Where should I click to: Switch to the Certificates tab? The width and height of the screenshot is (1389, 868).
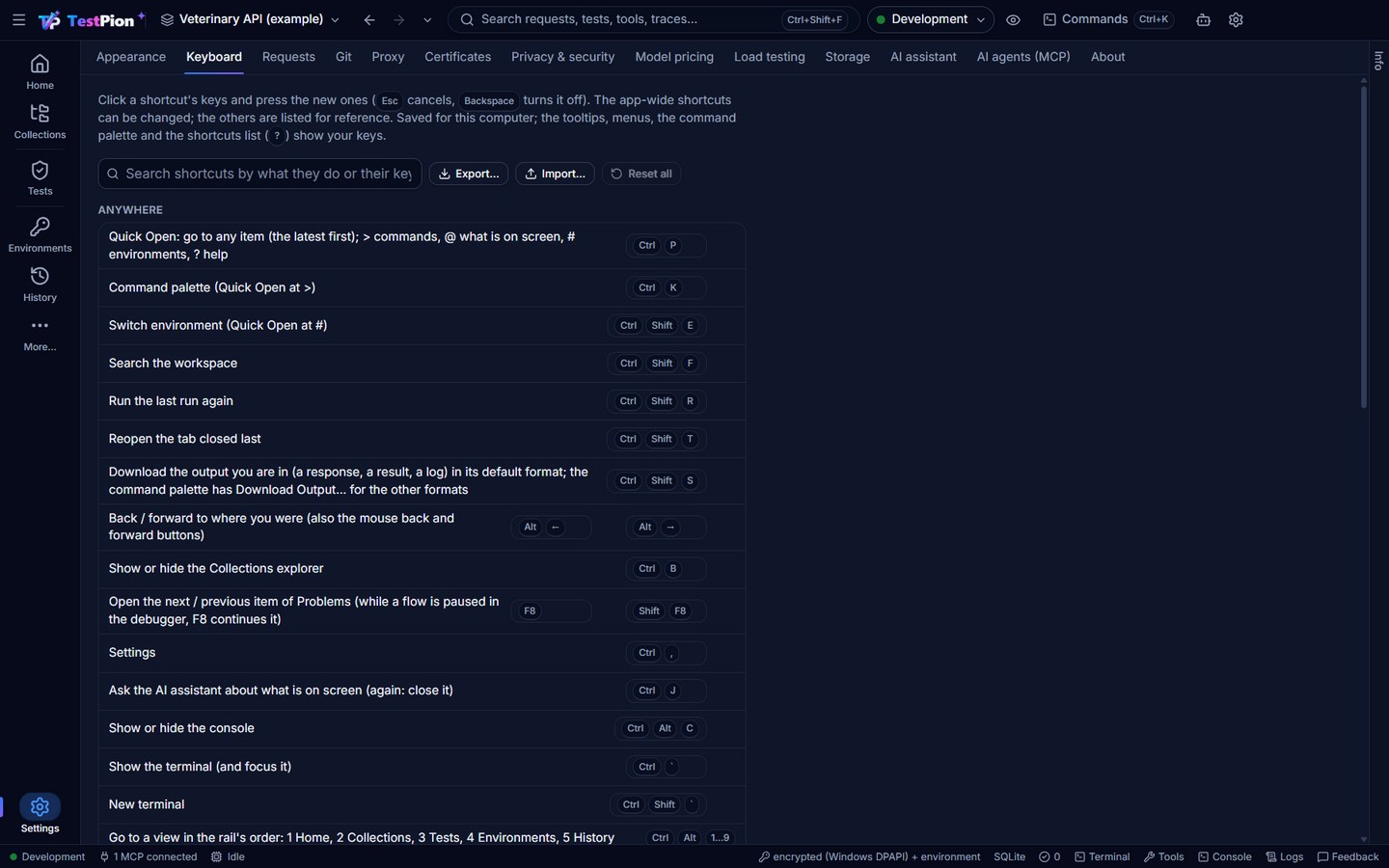pos(458,57)
